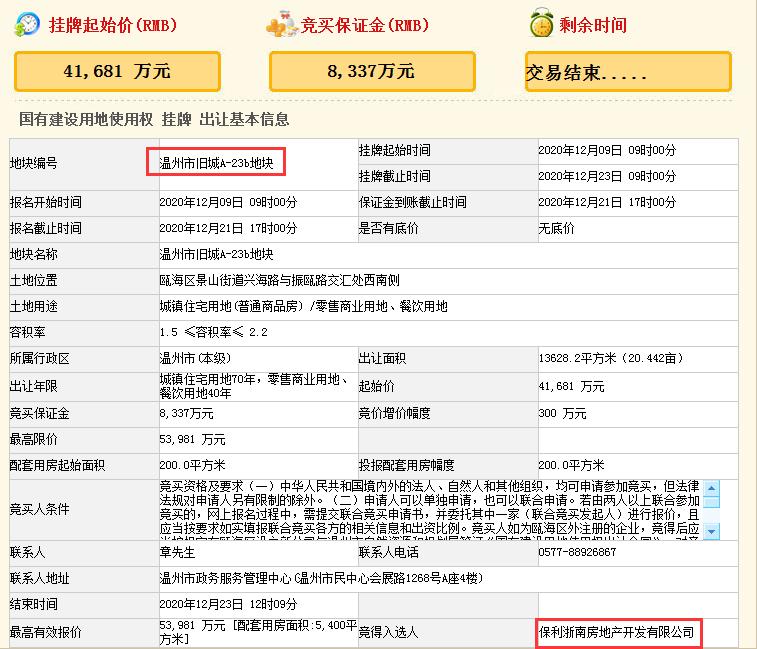Click 结束时间 value 2020年12月23日 12时09分
Screen dimensions: 757x649
228,605
